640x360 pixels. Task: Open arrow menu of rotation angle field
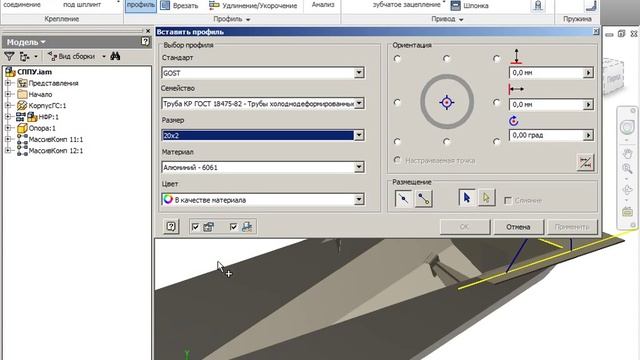click(x=588, y=135)
